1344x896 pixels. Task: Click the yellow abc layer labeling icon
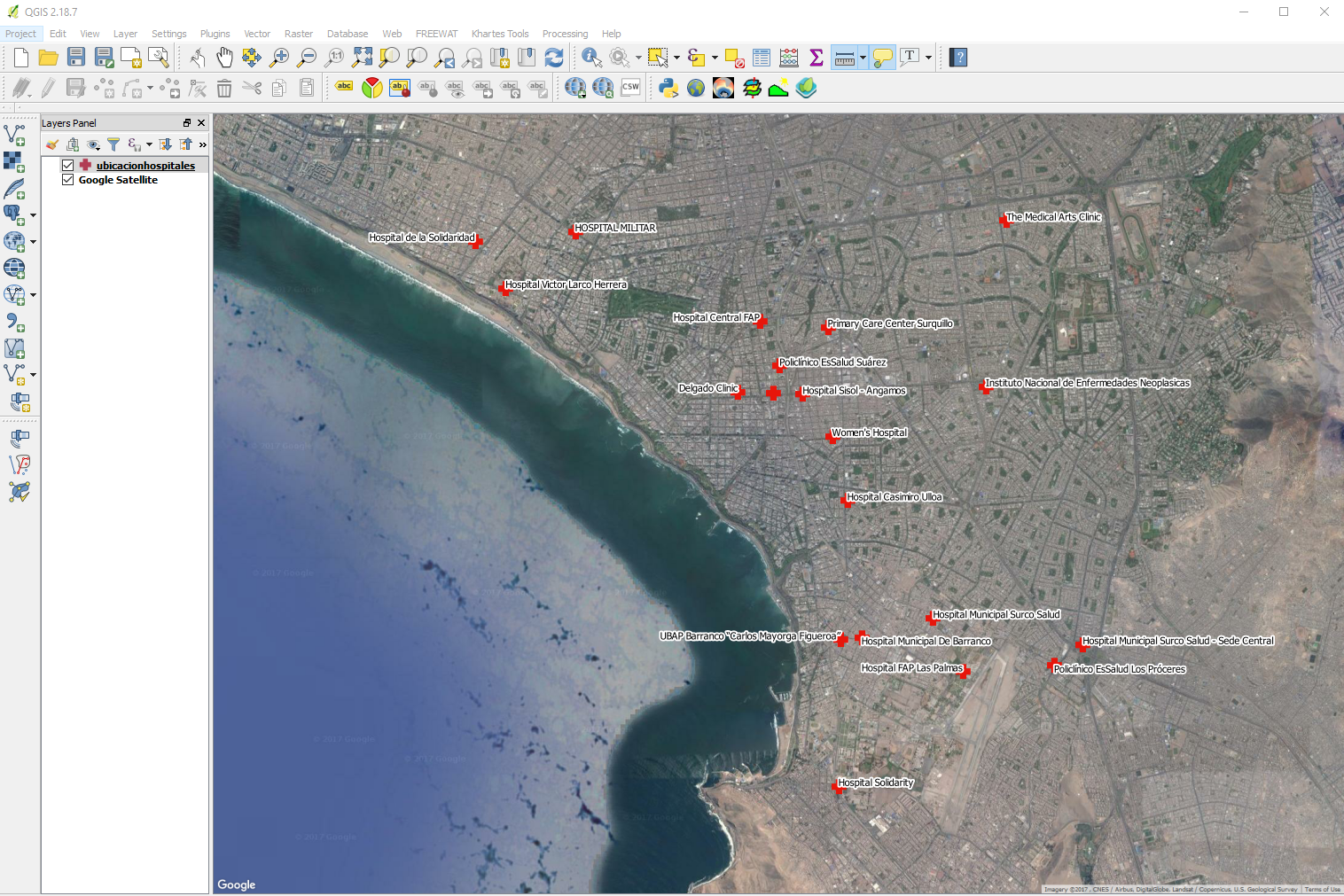click(344, 87)
